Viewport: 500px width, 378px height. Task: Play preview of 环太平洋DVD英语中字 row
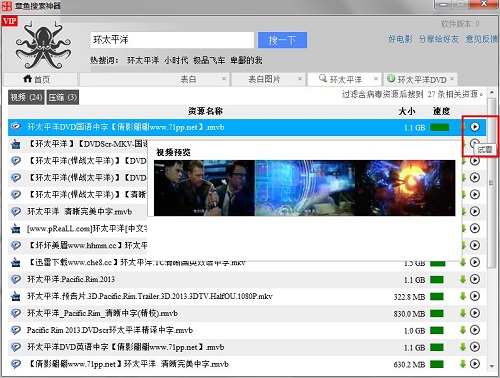475,347
